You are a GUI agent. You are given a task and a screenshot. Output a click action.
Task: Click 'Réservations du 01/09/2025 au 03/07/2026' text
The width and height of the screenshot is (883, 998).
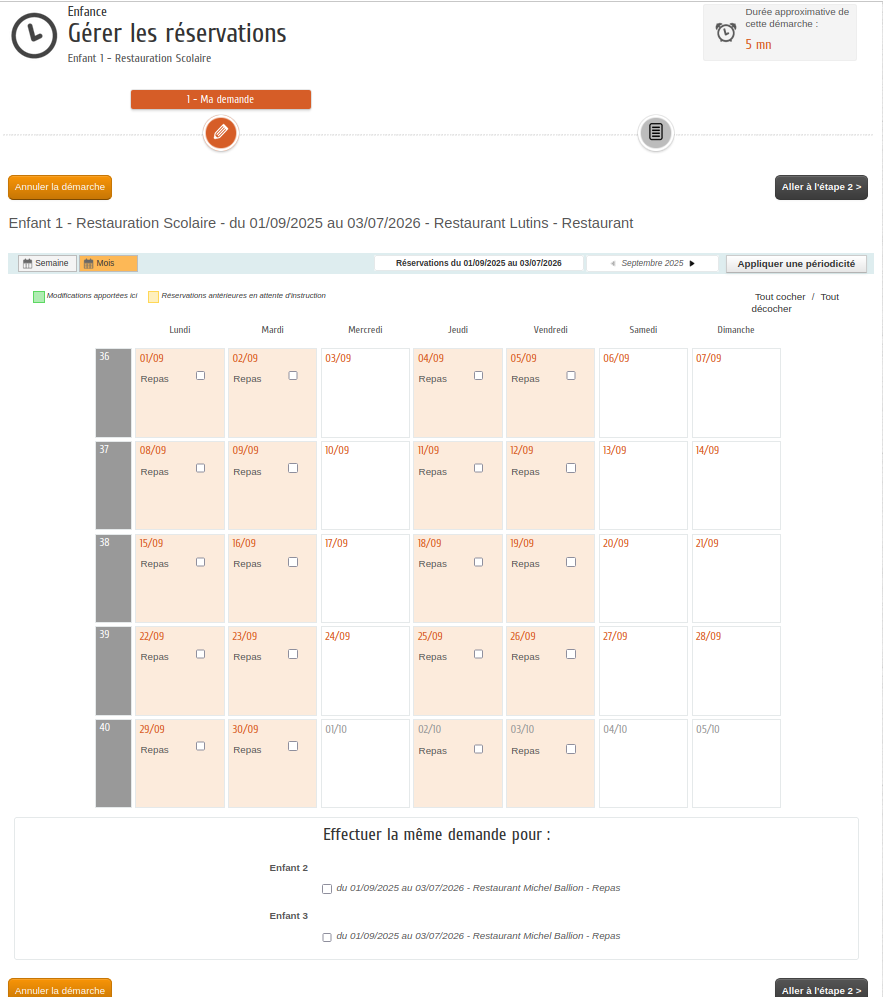click(x=479, y=263)
